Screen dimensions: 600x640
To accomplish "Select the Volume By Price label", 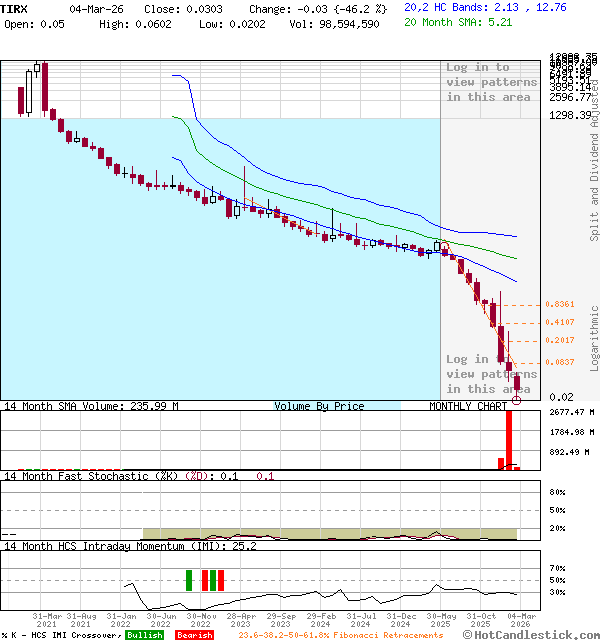I will (x=320, y=407).
